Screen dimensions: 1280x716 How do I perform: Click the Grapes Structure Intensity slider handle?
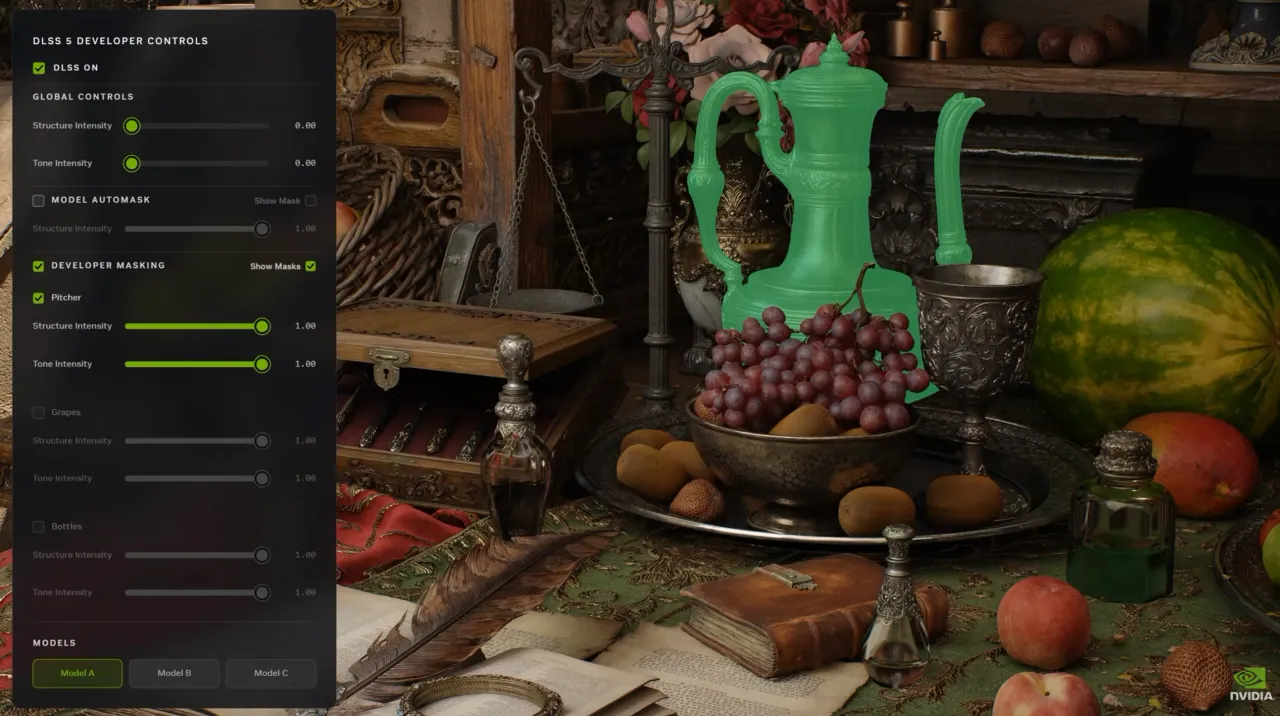click(x=262, y=441)
